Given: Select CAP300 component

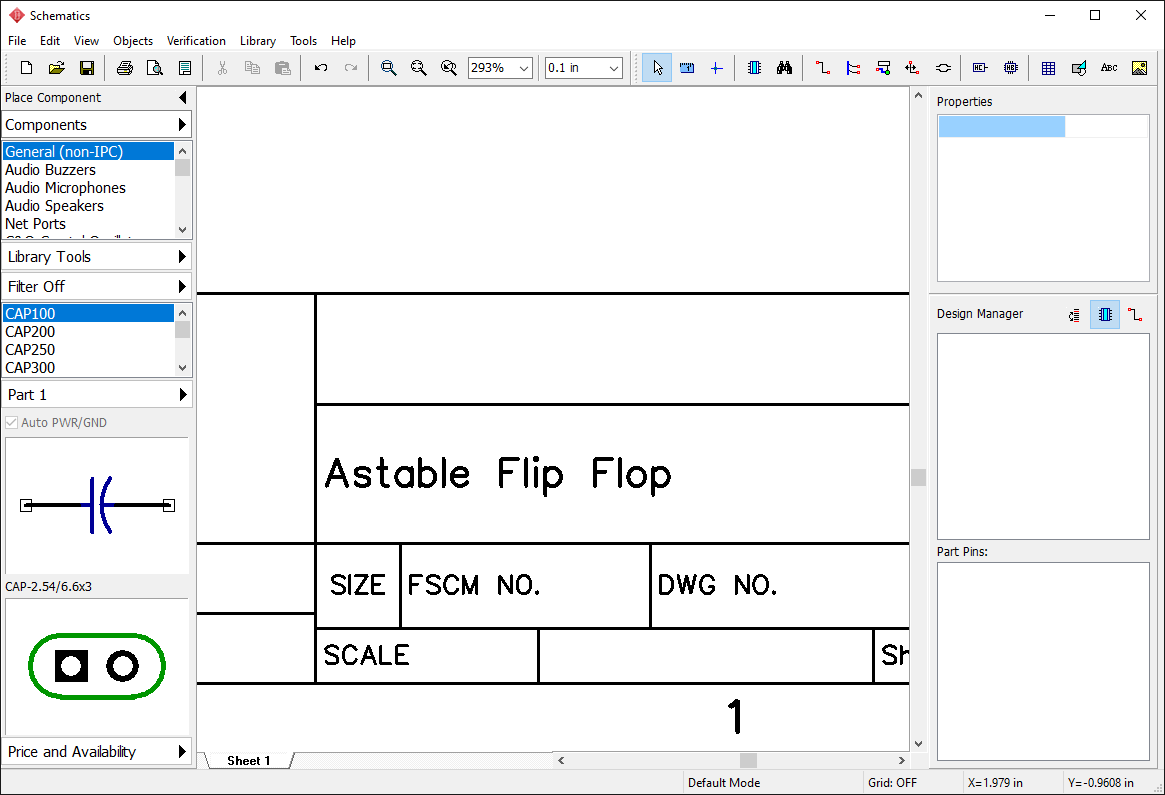Looking at the screenshot, I should 88,367.
